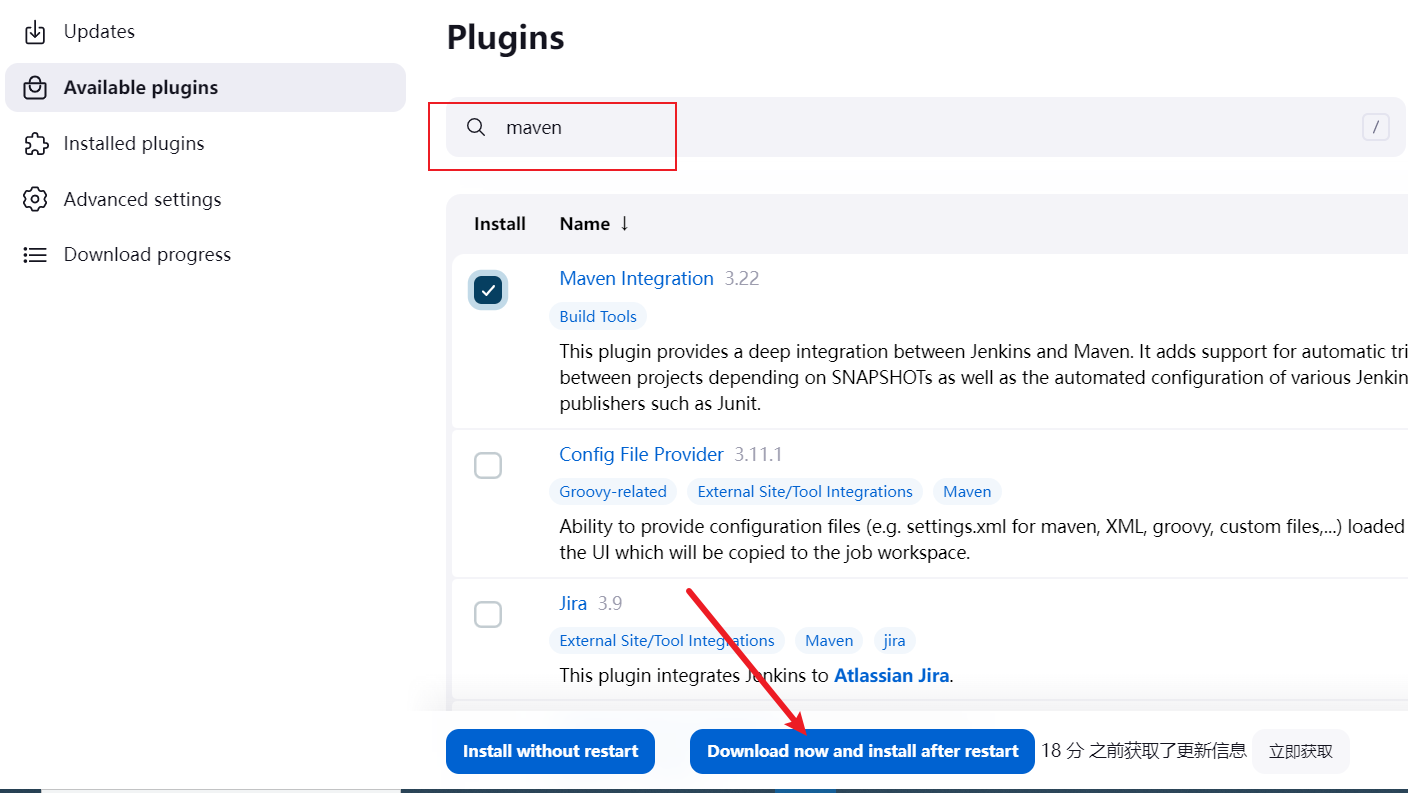The image size is (1408, 793).
Task: Enable the Jira plugin checkbox
Action: point(488,614)
